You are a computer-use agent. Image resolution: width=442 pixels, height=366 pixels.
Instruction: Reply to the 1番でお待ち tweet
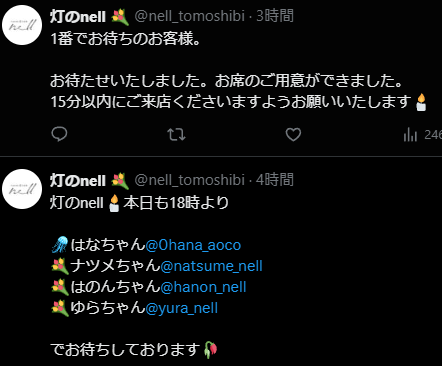(x=59, y=134)
